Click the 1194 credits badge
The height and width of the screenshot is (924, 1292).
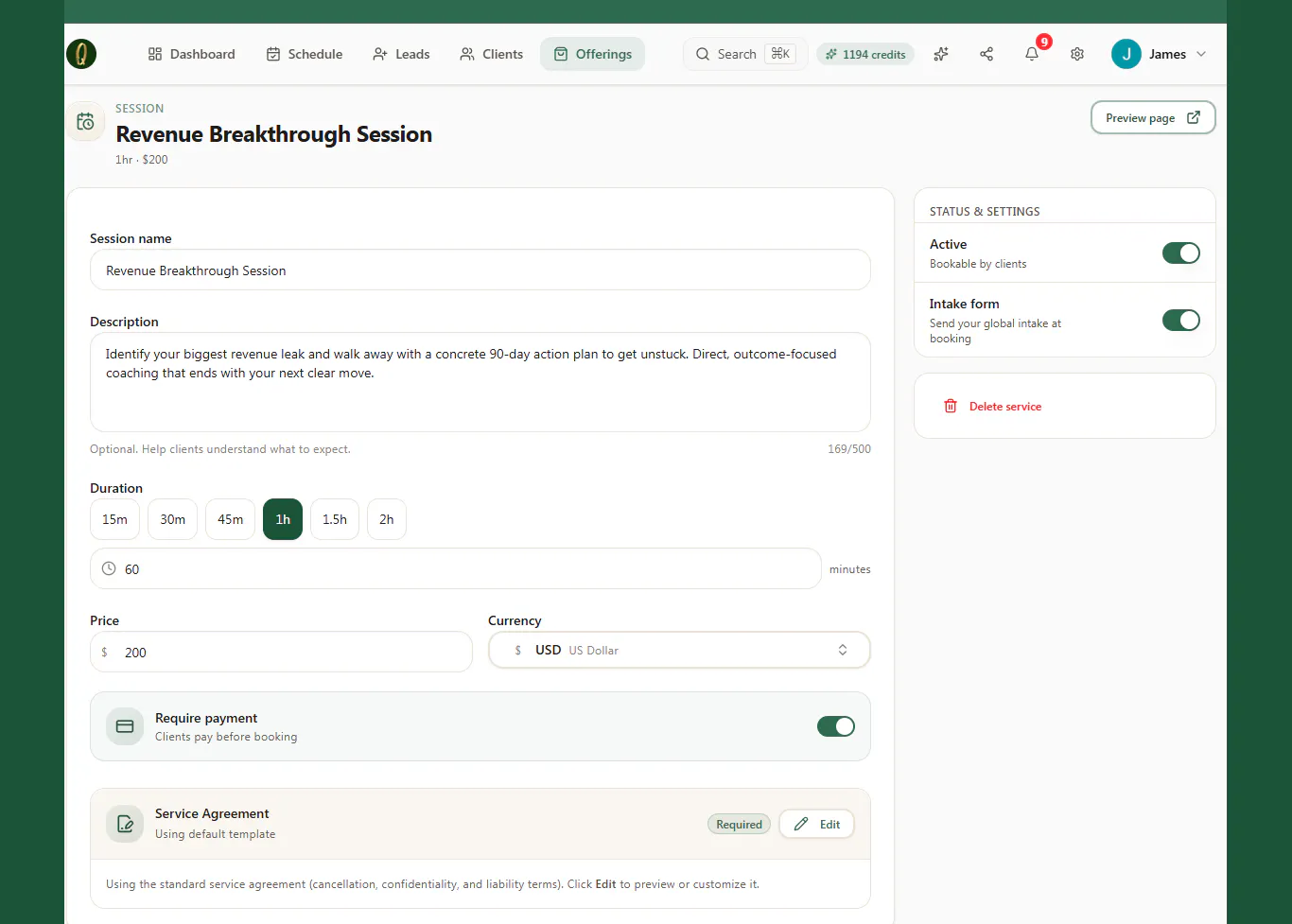click(x=865, y=54)
